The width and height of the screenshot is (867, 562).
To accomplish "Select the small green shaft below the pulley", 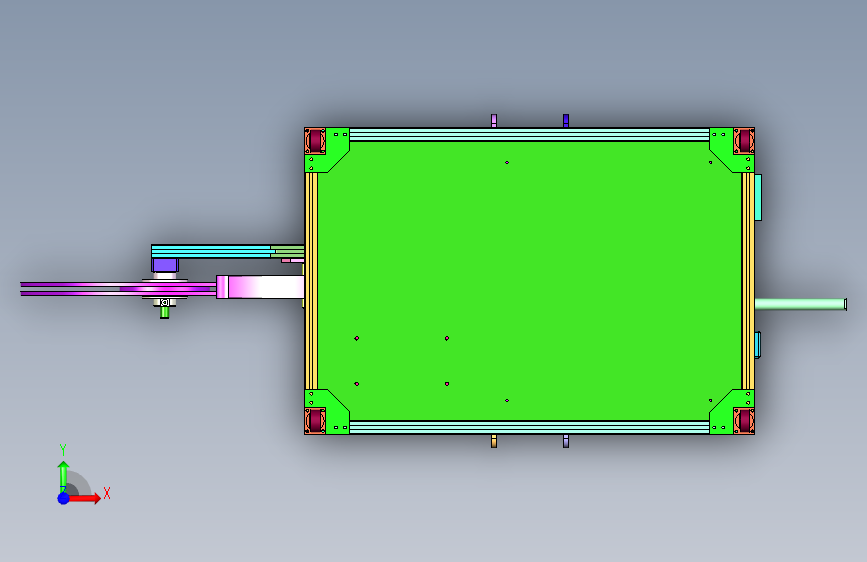I will [x=164, y=313].
